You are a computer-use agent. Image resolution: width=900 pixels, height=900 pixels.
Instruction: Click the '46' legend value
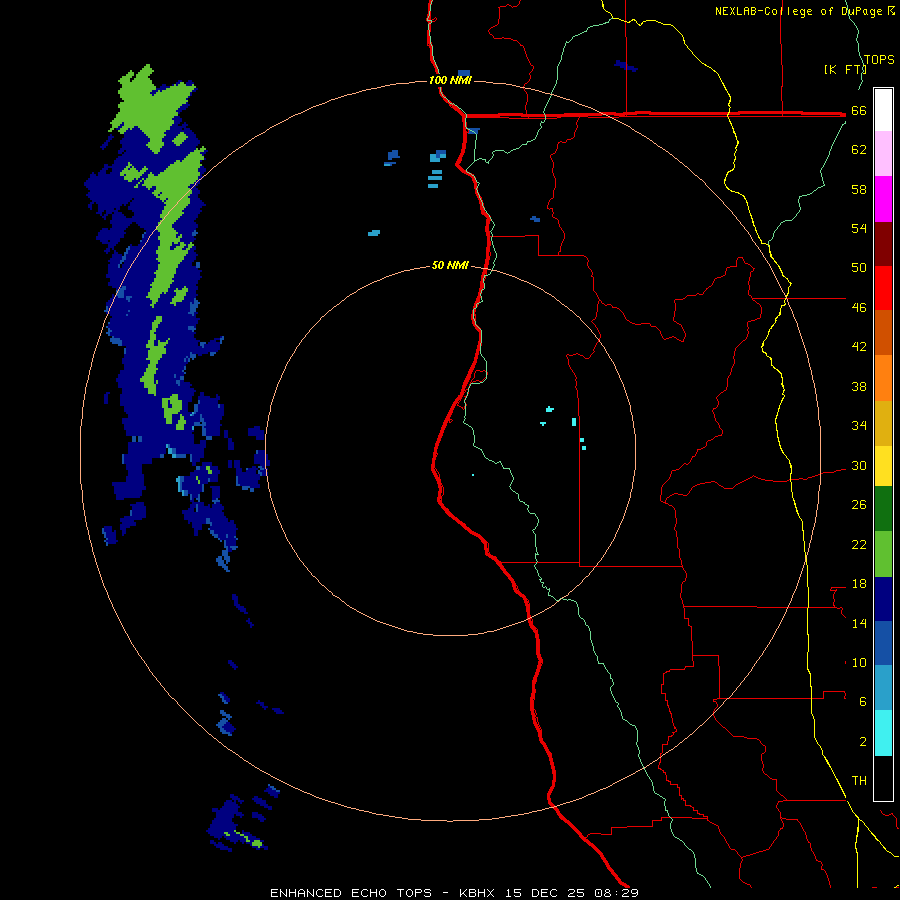point(859,308)
